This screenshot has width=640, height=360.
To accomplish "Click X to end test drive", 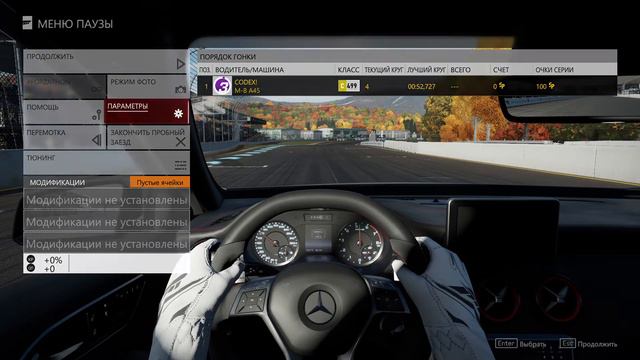I will click(x=180, y=142).
